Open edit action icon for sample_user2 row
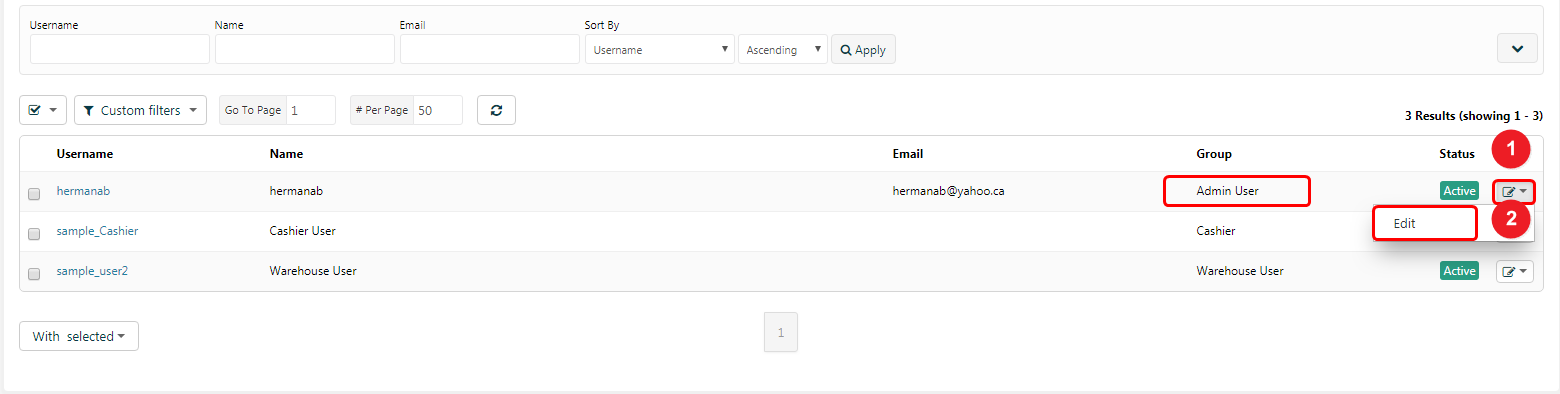The width and height of the screenshot is (1560, 394). point(1514,271)
